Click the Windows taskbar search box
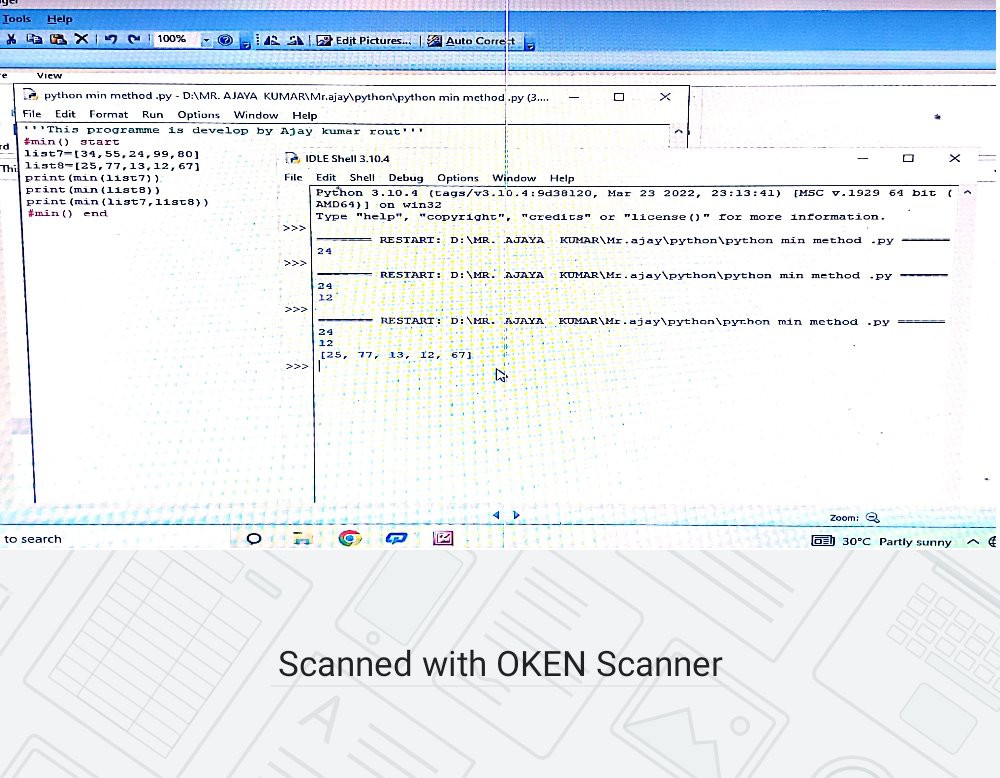This screenshot has height=778, width=1000. 33,539
